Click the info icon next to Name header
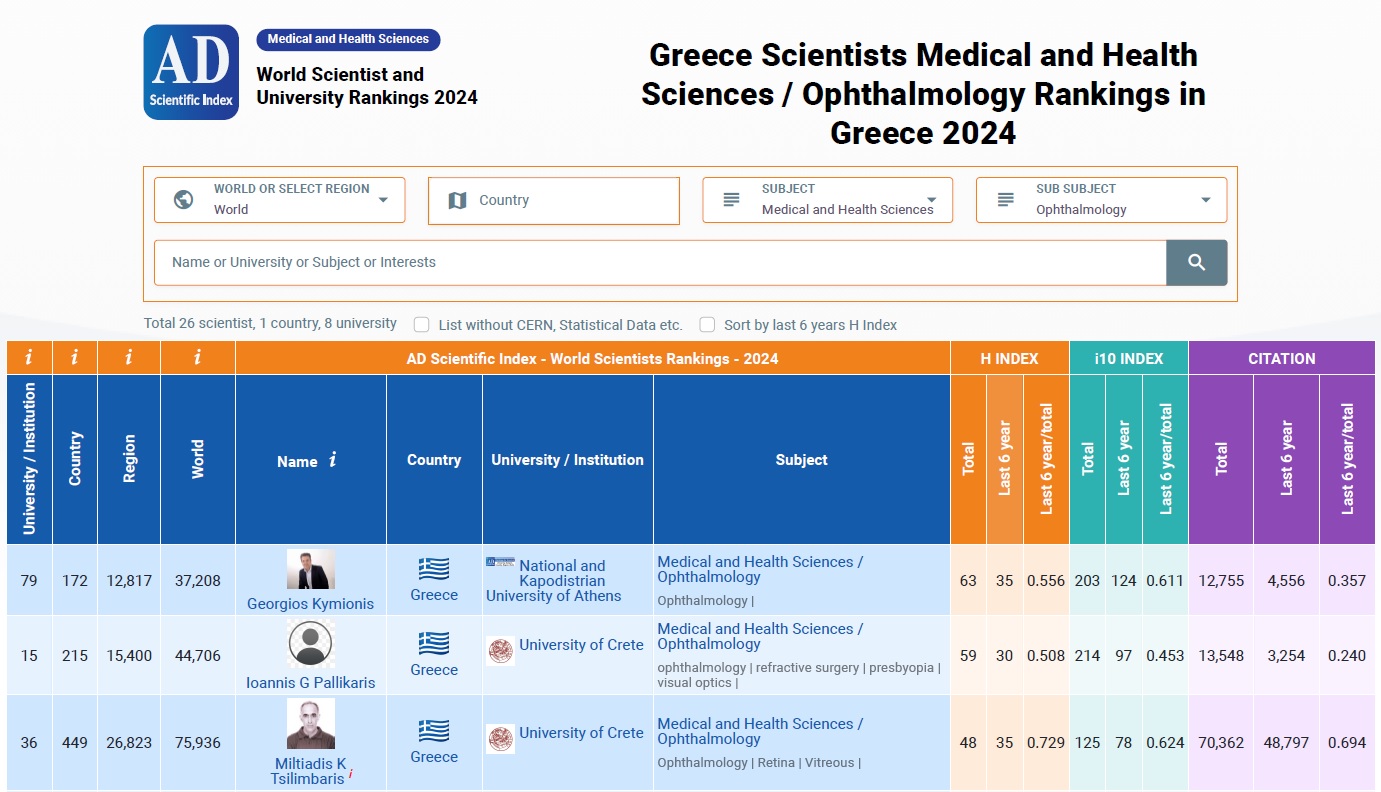1381x792 pixels. click(333, 460)
